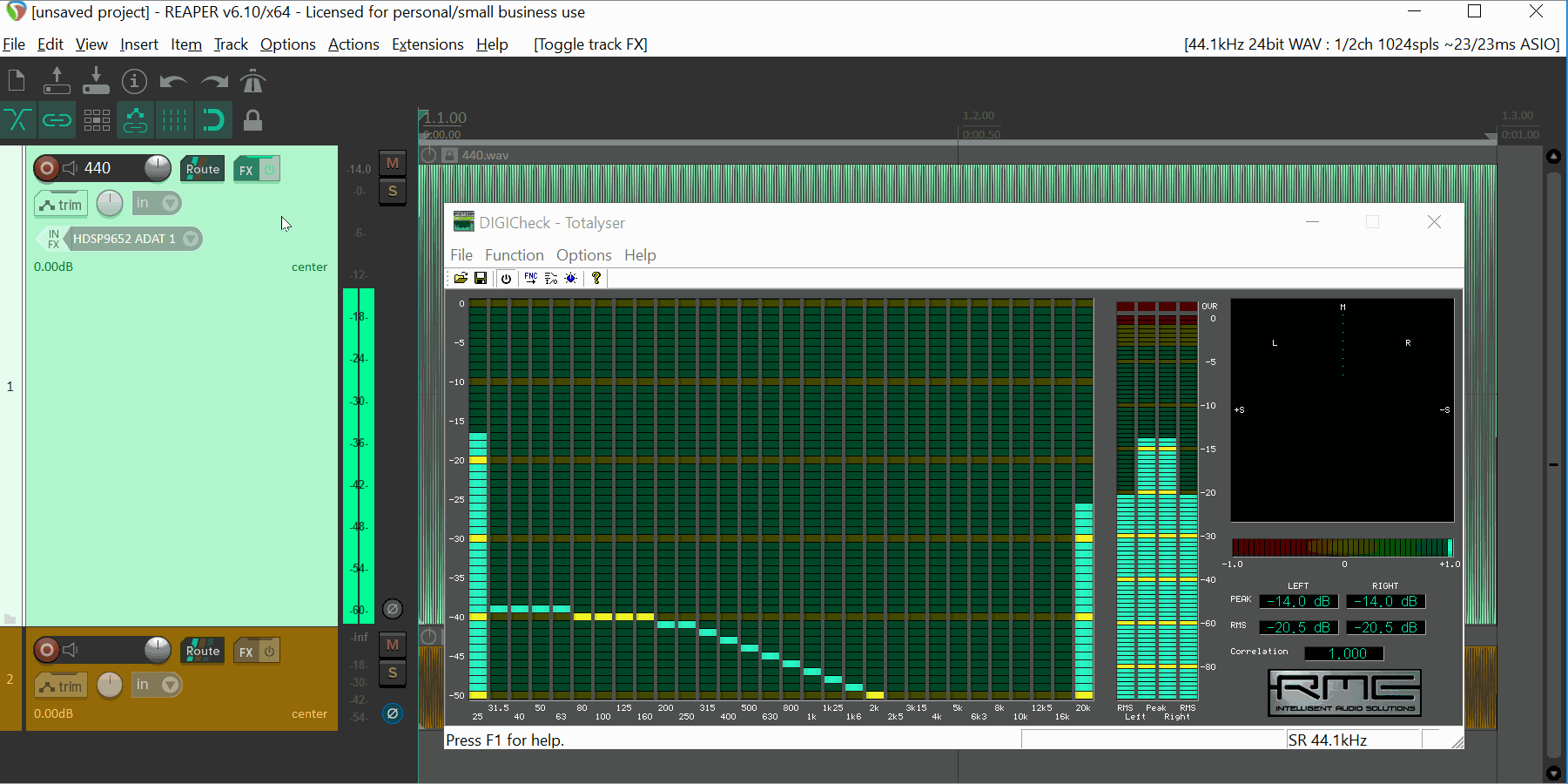Click the yellow question mark help icon

(596, 278)
